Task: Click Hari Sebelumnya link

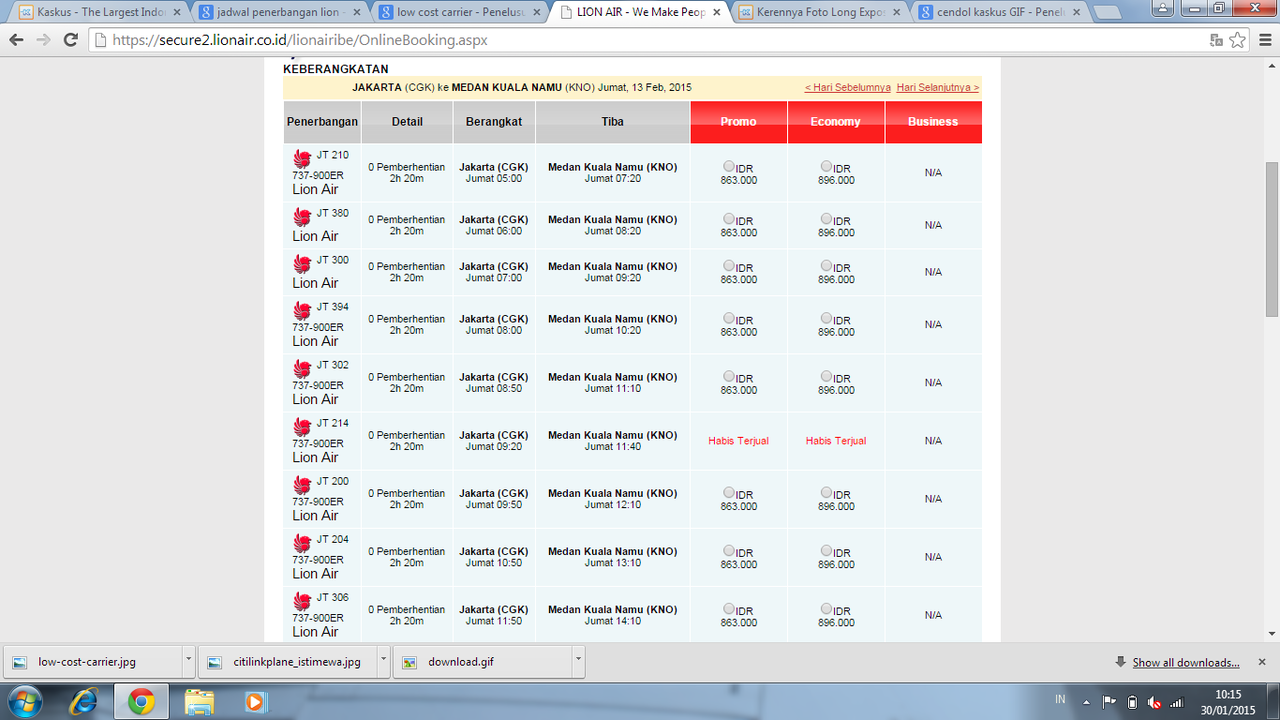Action: pos(848,87)
